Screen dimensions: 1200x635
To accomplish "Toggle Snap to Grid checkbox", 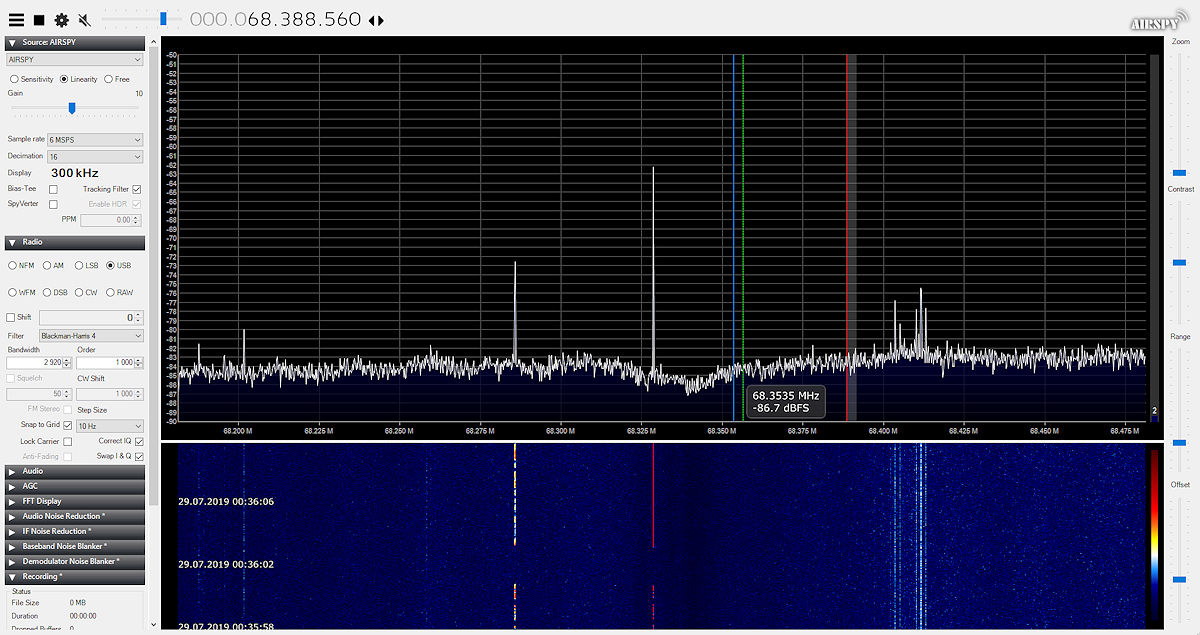I will pyautogui.click(x=68, y=425).
